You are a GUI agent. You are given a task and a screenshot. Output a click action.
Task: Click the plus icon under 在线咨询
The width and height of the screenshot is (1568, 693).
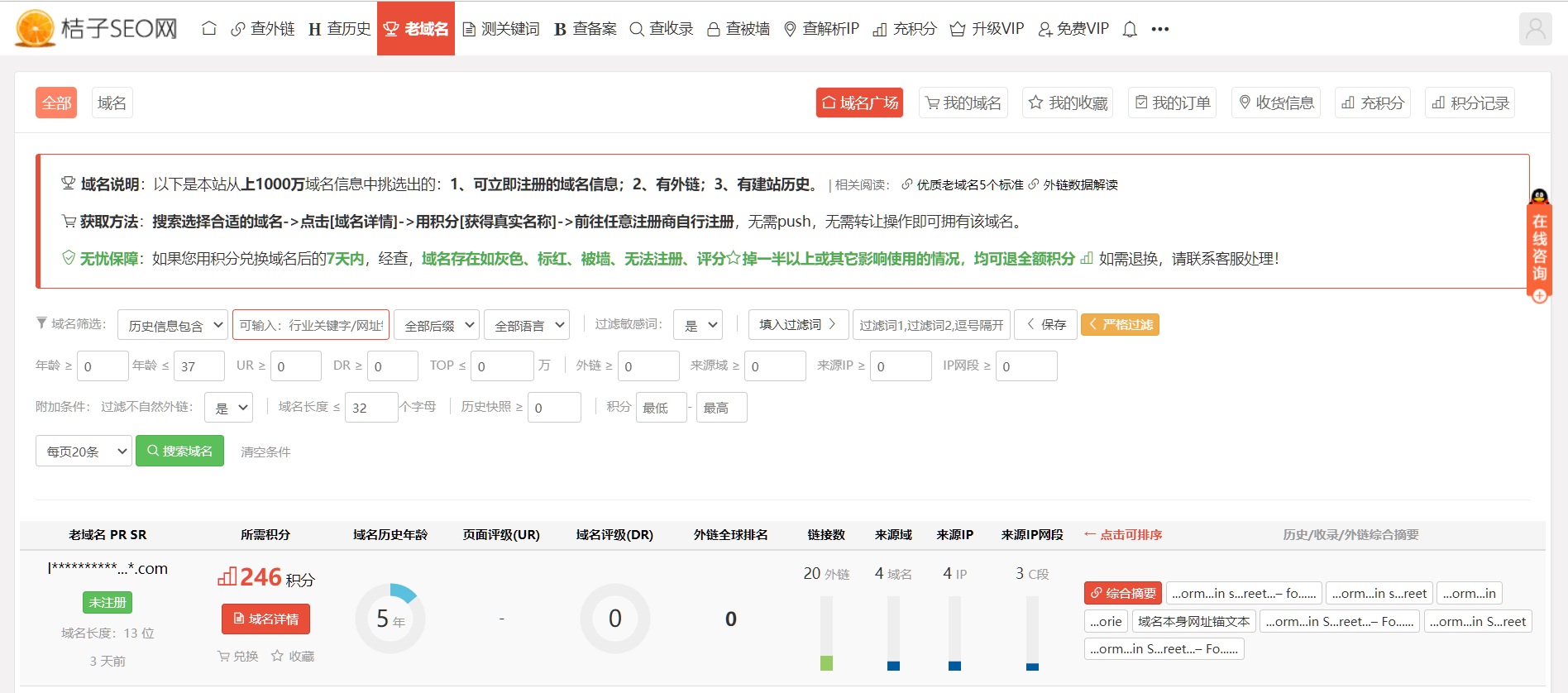point(1539,295)
